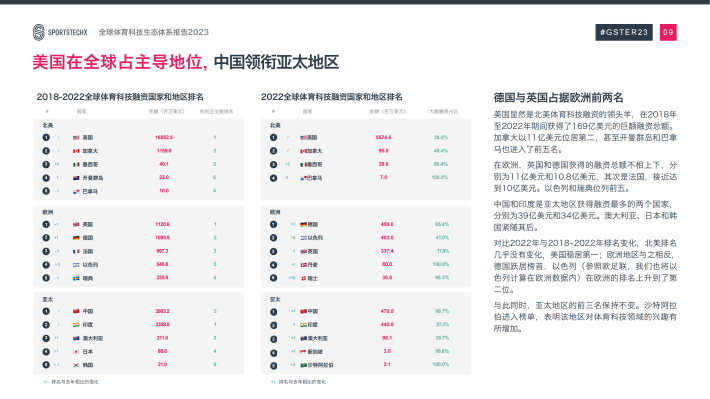Click Japan's flag icon

coord(76,351)
